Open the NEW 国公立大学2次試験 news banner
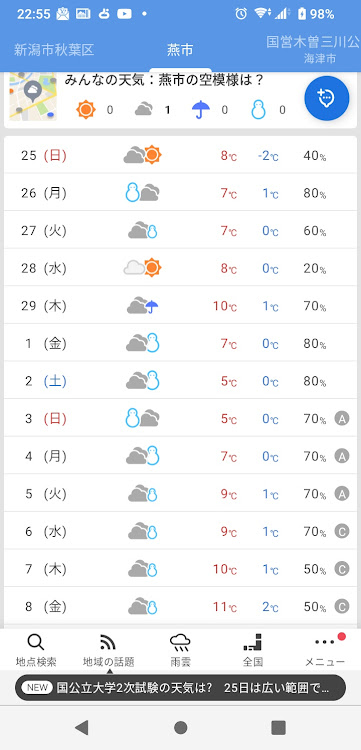Screen dimensions: 361x750 click(180, 688)
